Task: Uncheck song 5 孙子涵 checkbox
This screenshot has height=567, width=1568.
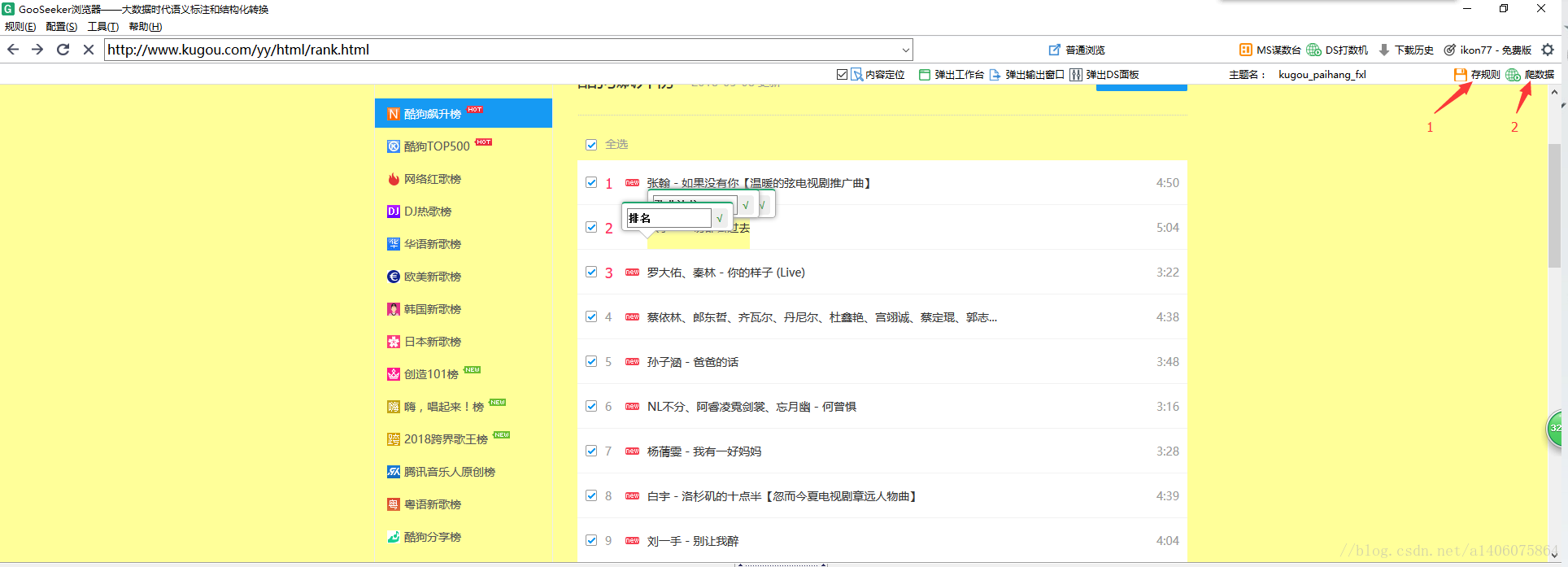Action: click(x=591, y=361)
